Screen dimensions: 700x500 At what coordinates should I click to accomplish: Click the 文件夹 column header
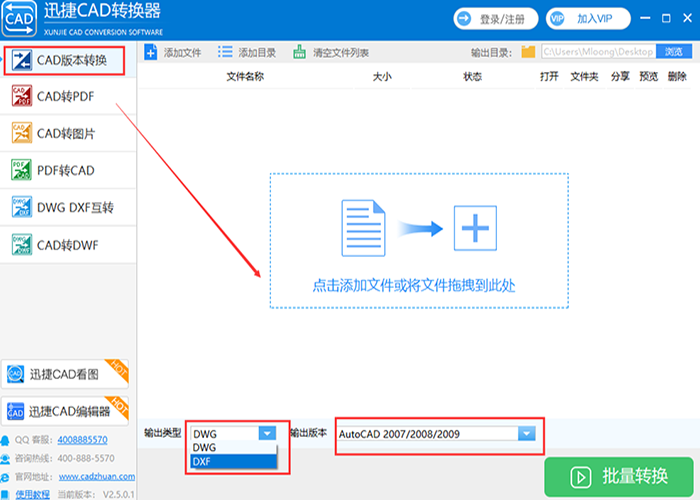pos(584,76)
